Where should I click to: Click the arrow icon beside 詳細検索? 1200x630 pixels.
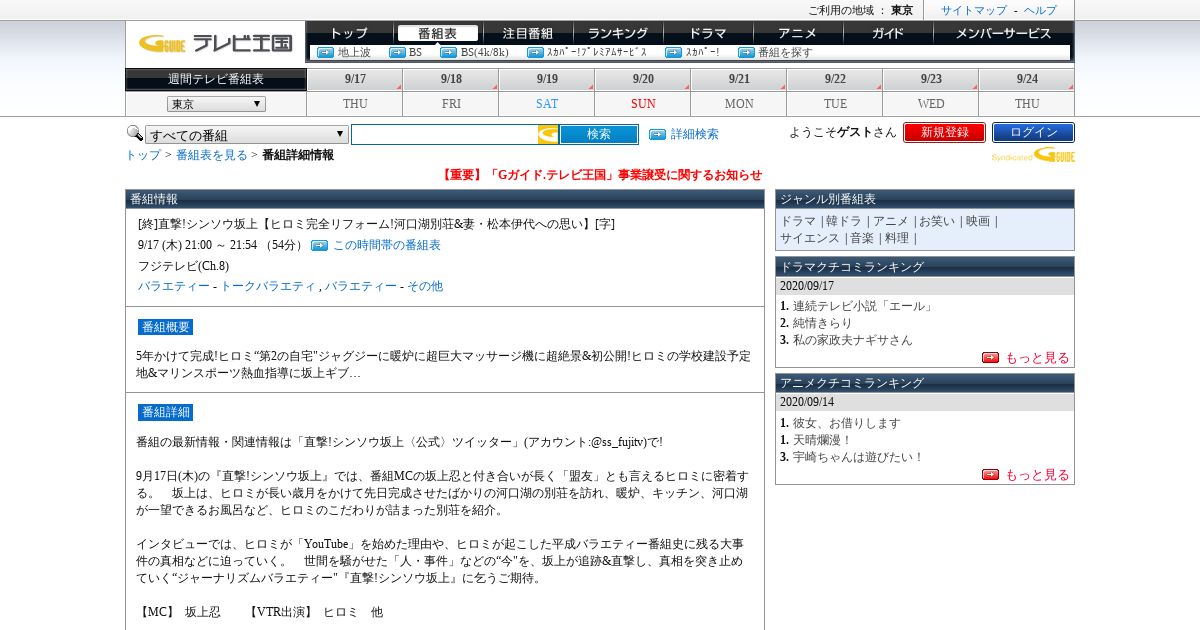[657, 134]
